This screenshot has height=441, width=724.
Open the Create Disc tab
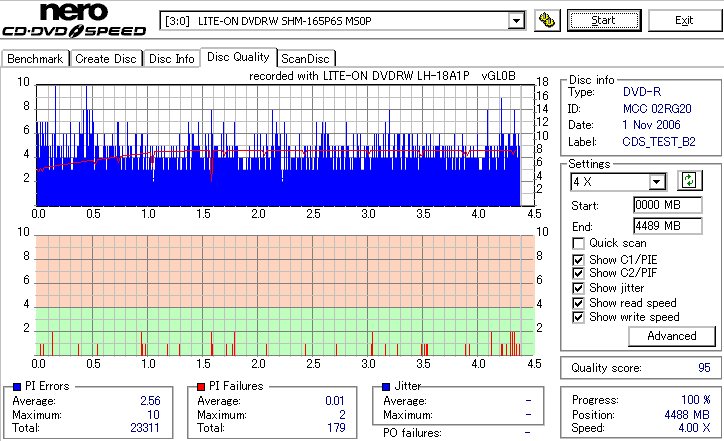click(106, 59)
